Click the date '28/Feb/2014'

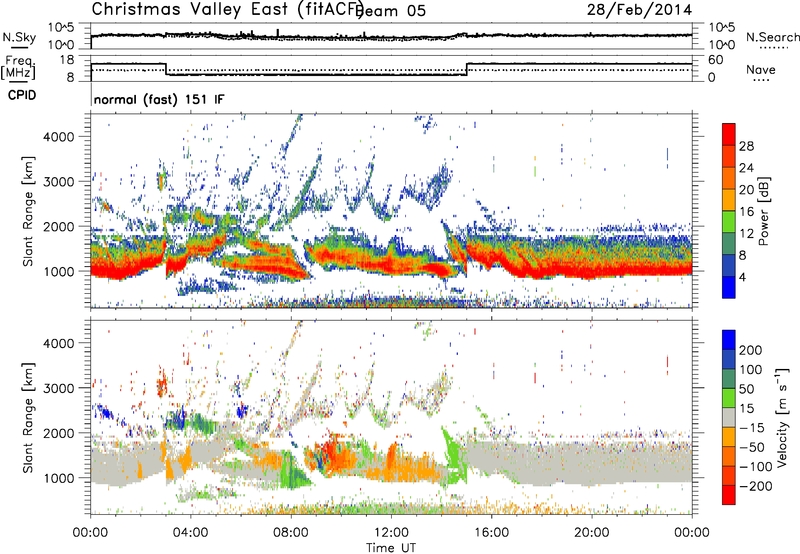[x=639, y=10]
